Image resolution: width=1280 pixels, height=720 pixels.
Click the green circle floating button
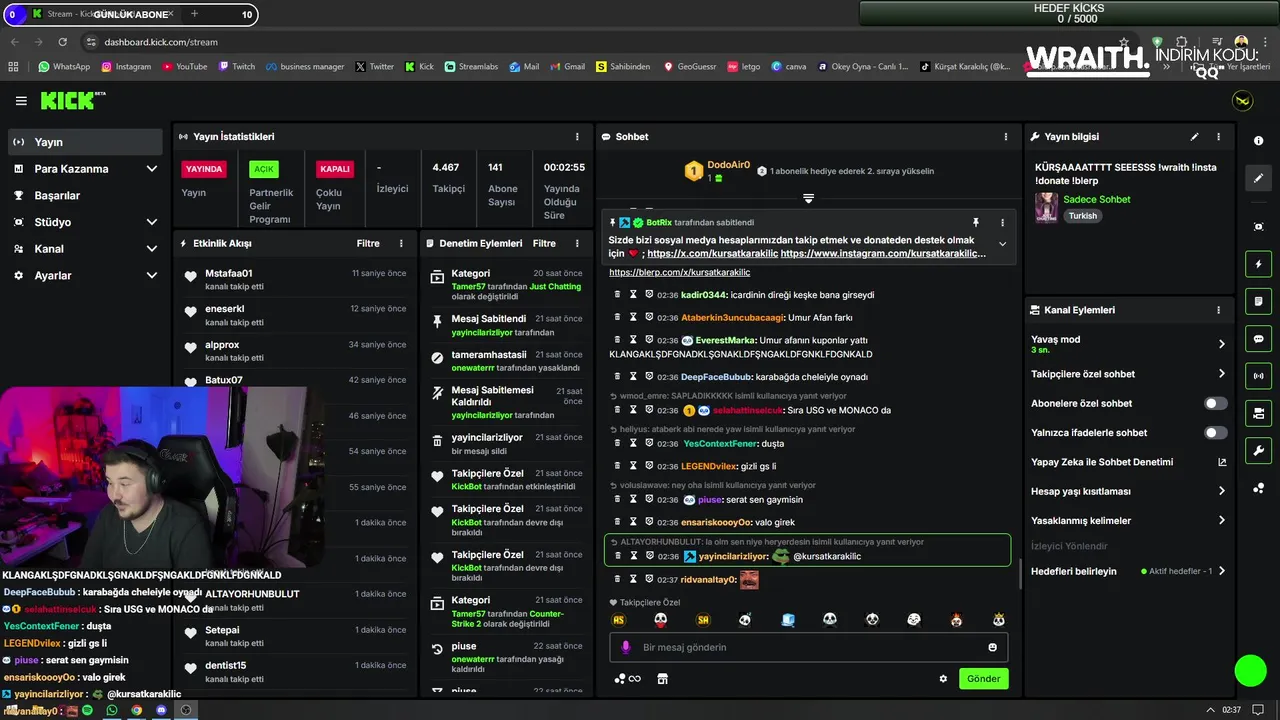click(x=1250, y=671)
